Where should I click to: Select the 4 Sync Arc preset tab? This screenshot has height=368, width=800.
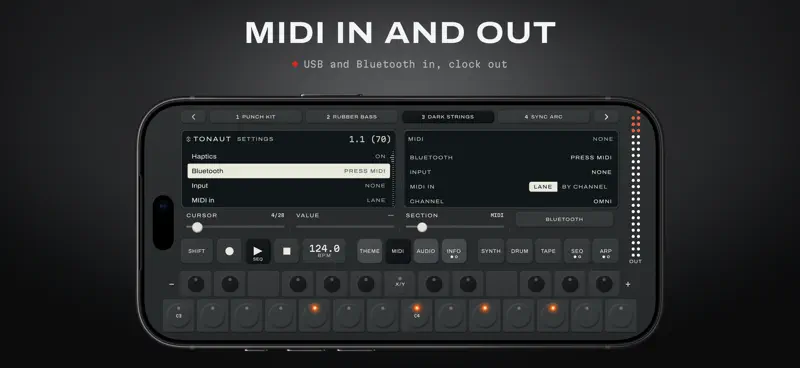click(543, 117)
